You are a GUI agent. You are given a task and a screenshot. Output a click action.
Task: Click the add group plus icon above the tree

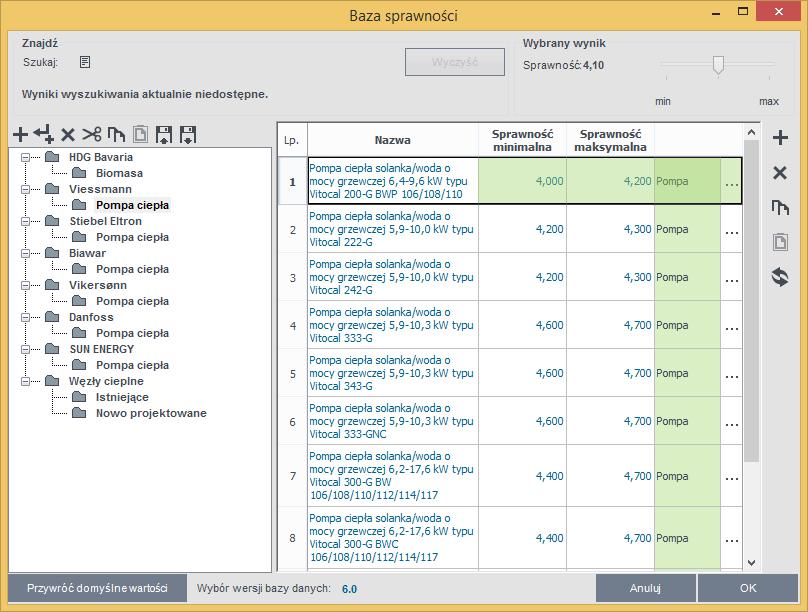coord(21,134)
